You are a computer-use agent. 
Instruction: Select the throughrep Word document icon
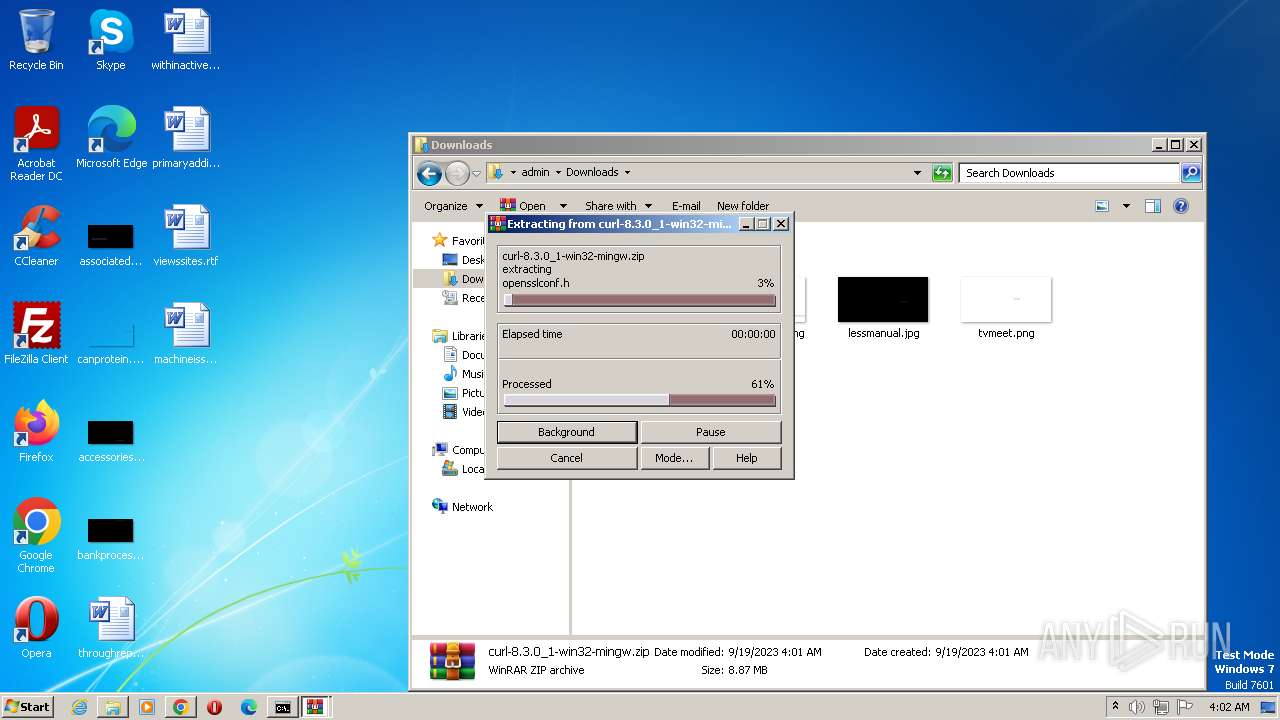(111, 627)
